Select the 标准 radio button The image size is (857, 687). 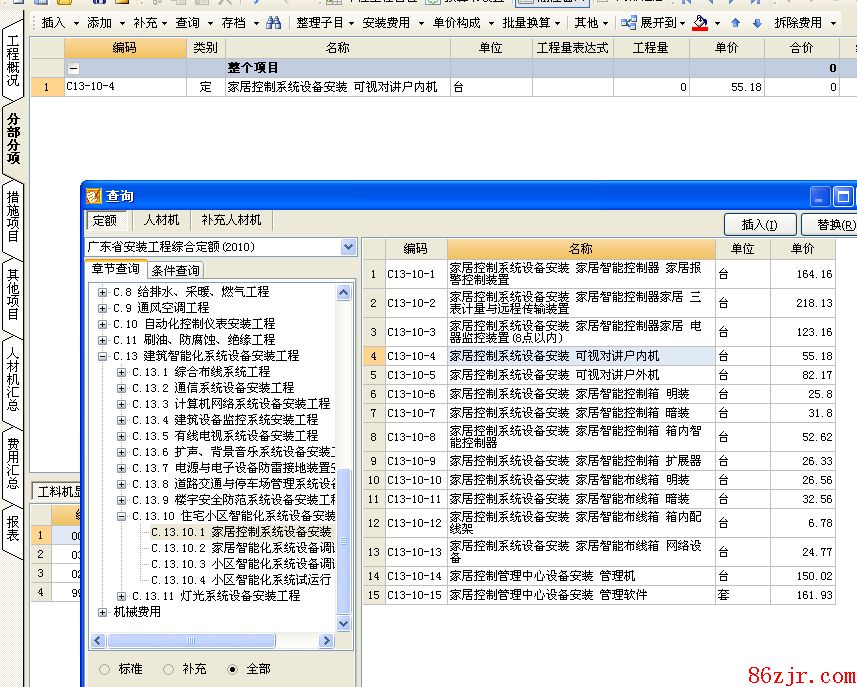pyautogui.click(x=105, y=668)
